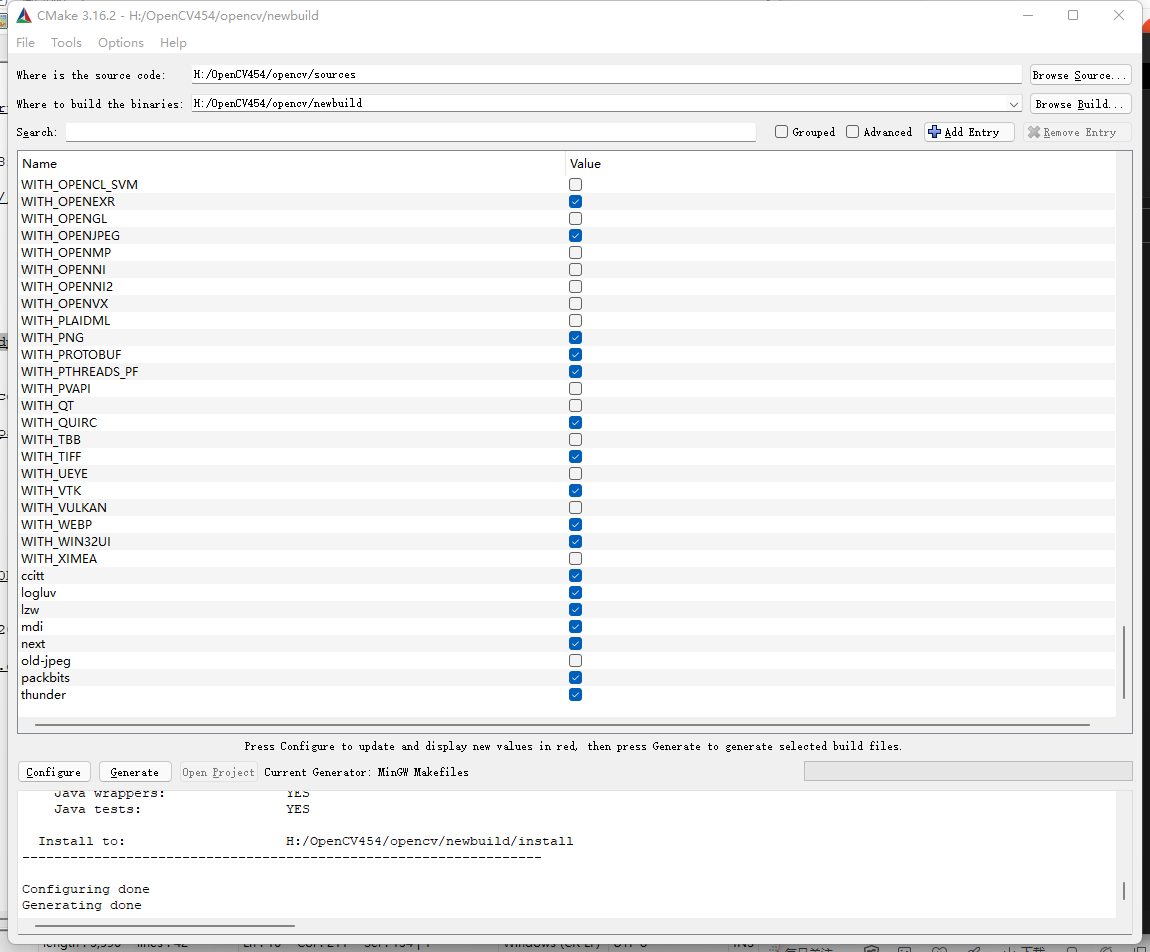Select the WITH_QUIRC row name

pyautogui.click(x=59, y=422)
